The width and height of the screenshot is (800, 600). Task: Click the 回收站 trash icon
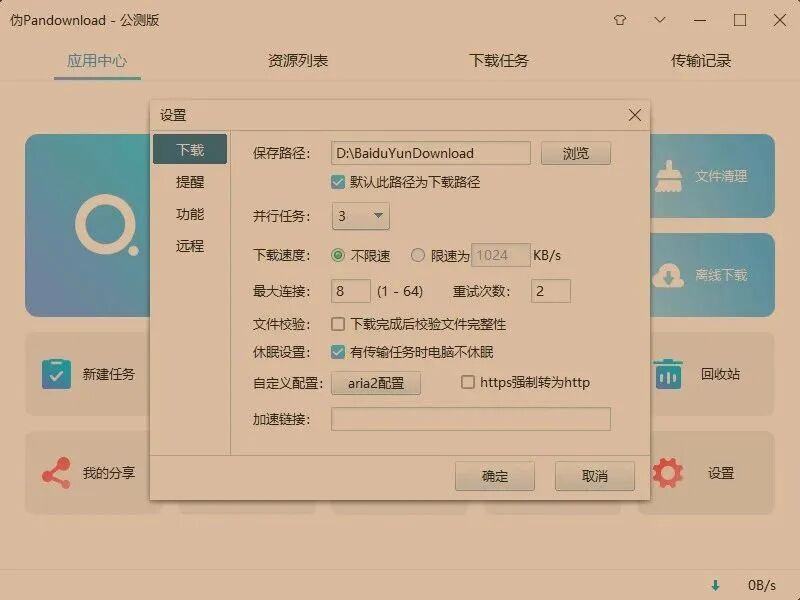pos(668,374)
